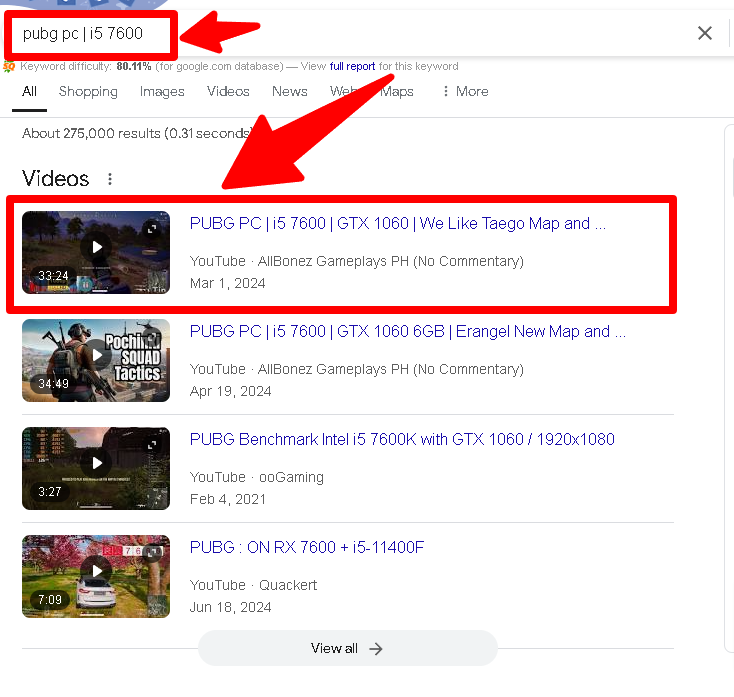The height and width of the screenshot is (697, 734).
Task: Click the search field containing pubg pc | i5 7600
Action: pyautogui.click(x=346, y=34)
